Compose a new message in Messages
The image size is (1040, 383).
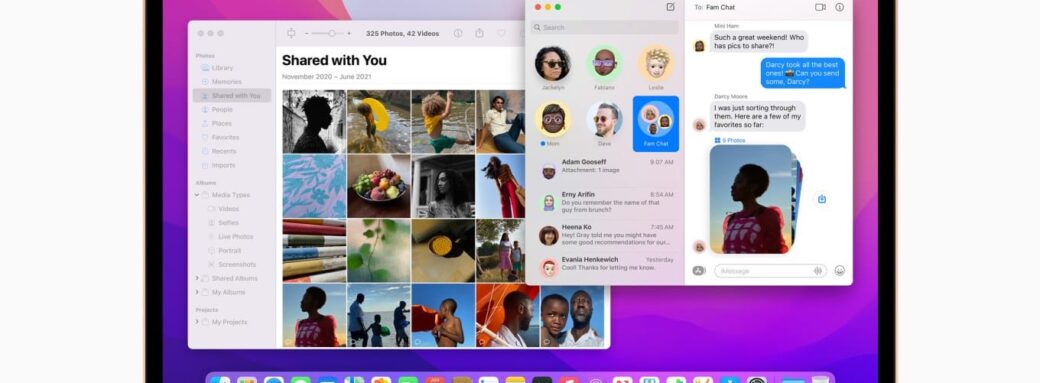671,7
